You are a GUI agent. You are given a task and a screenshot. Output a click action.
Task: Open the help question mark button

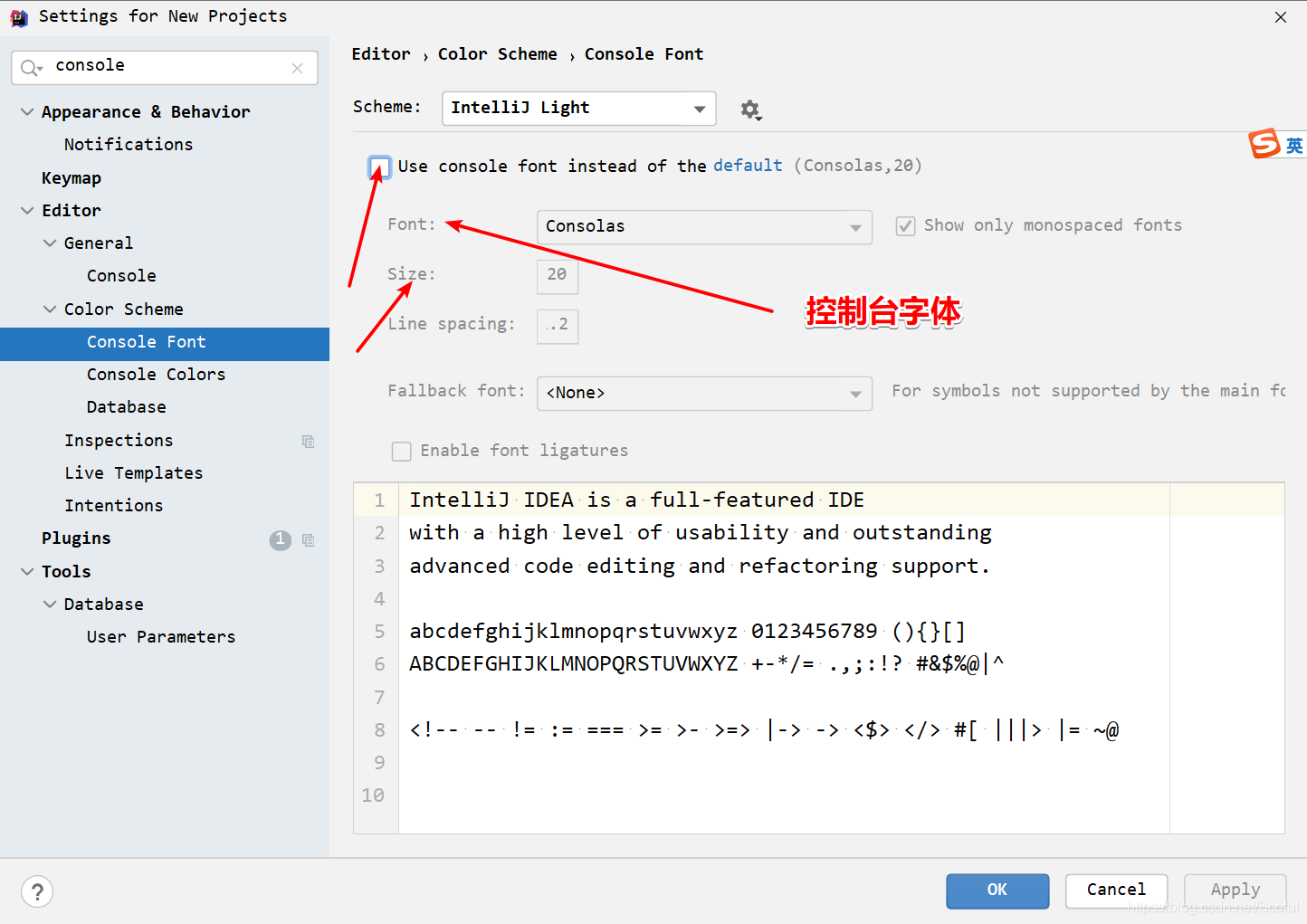pyautogui.click(x=37, y=892)
